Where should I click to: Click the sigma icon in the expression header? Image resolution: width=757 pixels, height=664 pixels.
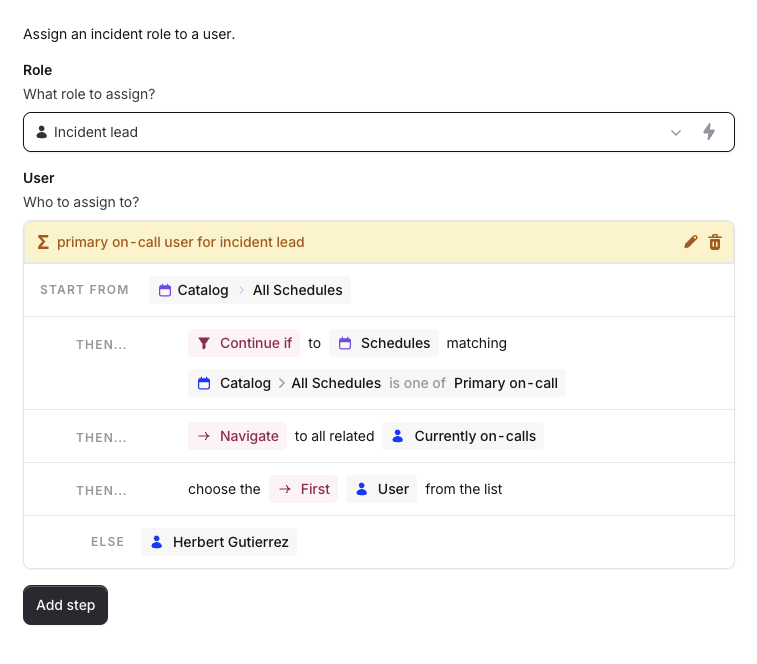(x=42, y=242)
